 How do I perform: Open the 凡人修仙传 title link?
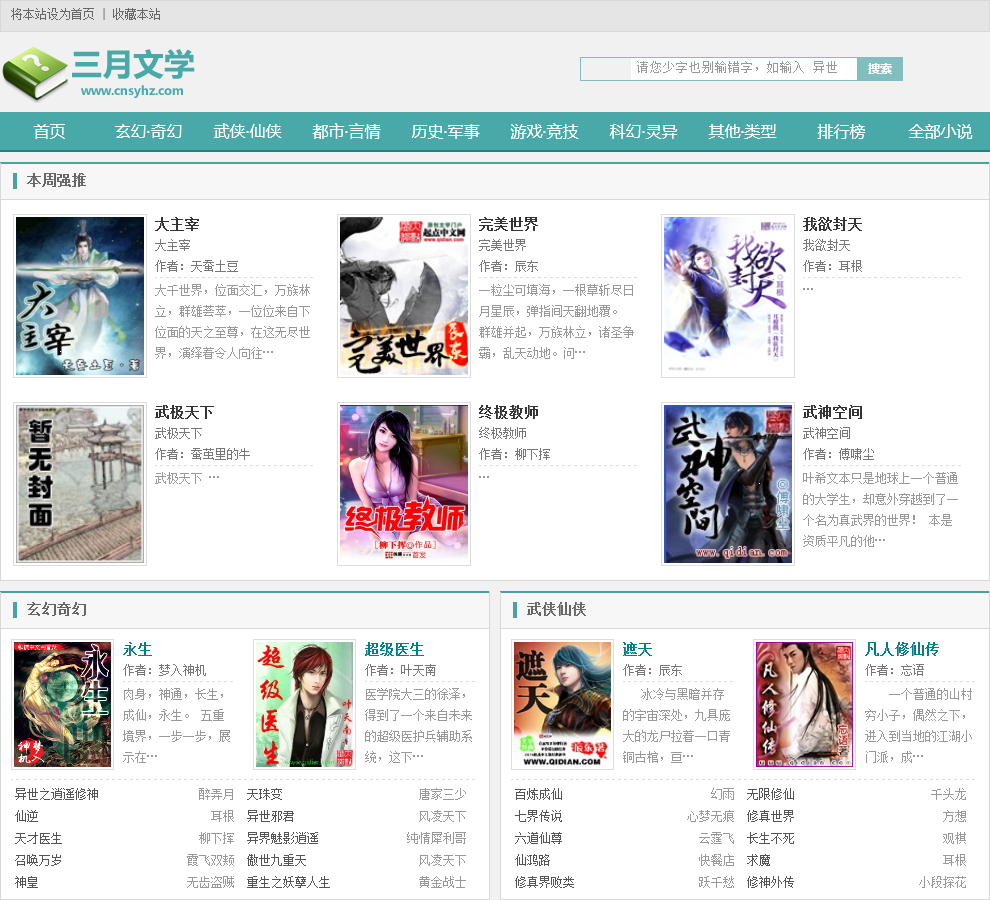tap(902, 649)
